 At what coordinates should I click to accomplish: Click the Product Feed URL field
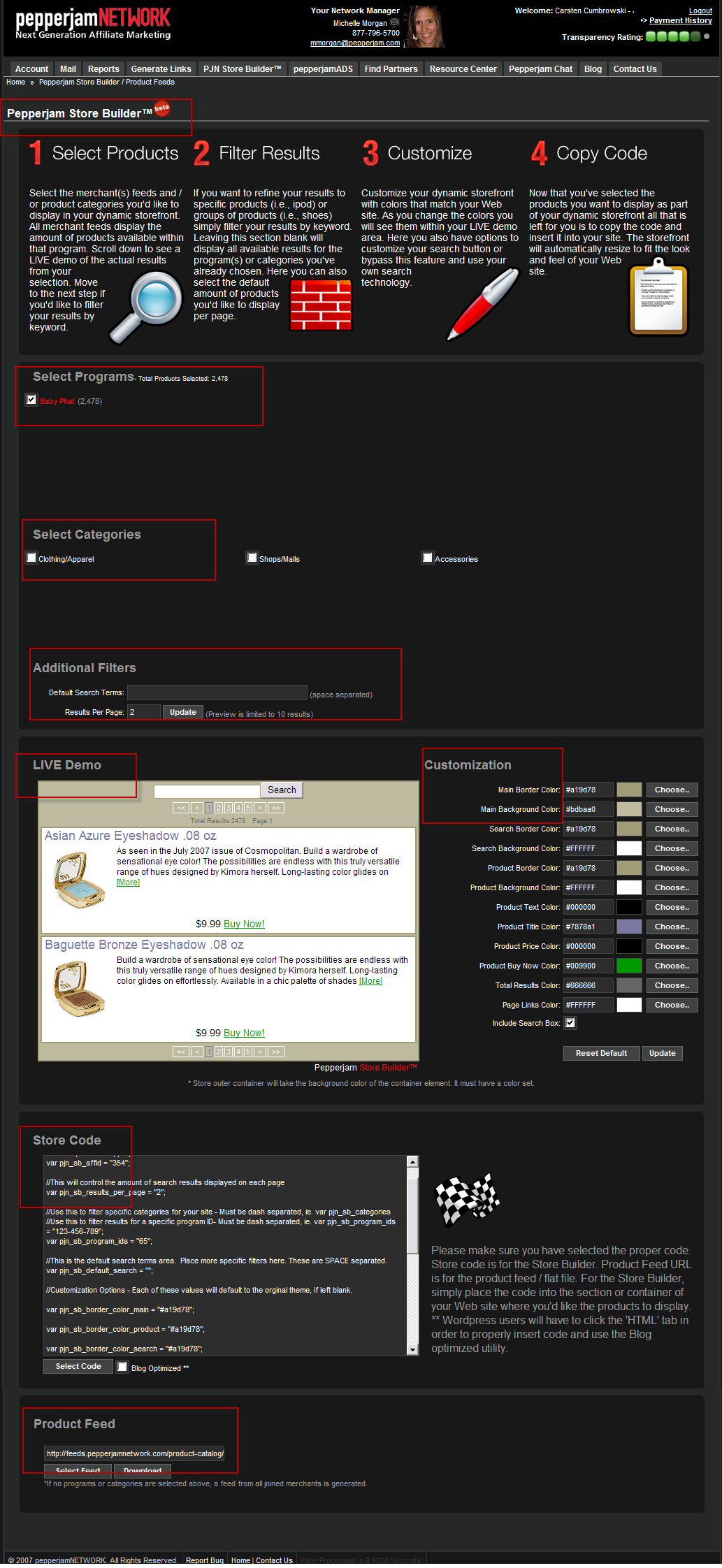tap(134, 1453)
